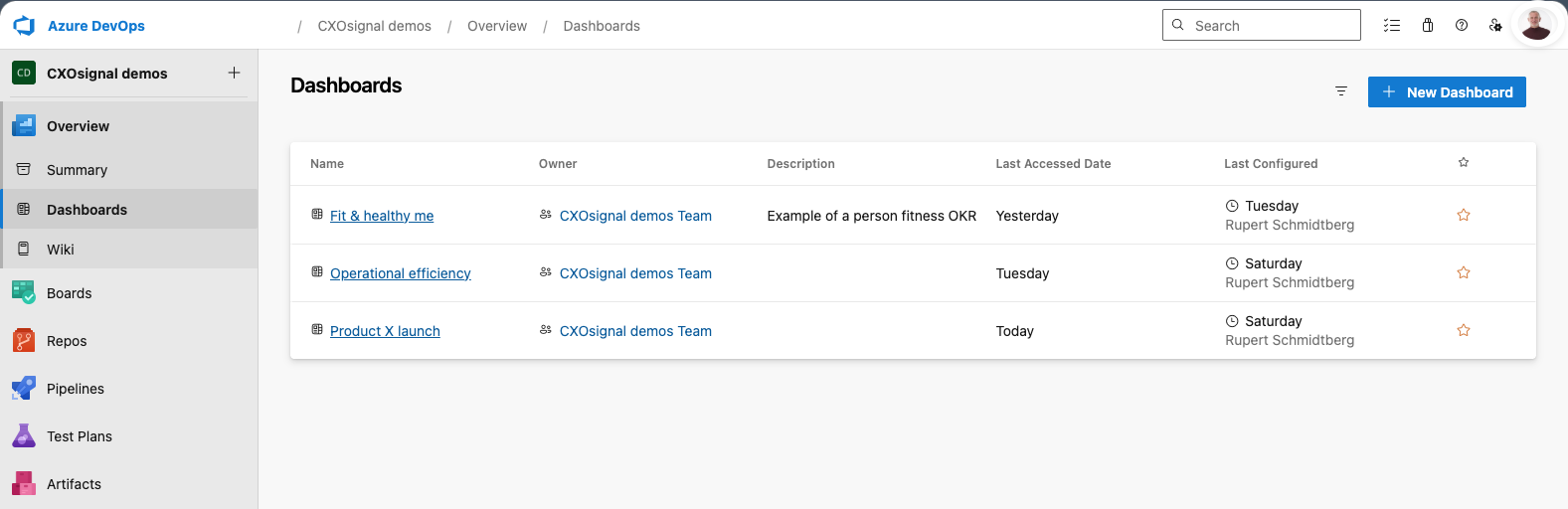1568x509 pixels.
Task: Click 'Example of a person fitness OKR' text
Action: [872, 216]
